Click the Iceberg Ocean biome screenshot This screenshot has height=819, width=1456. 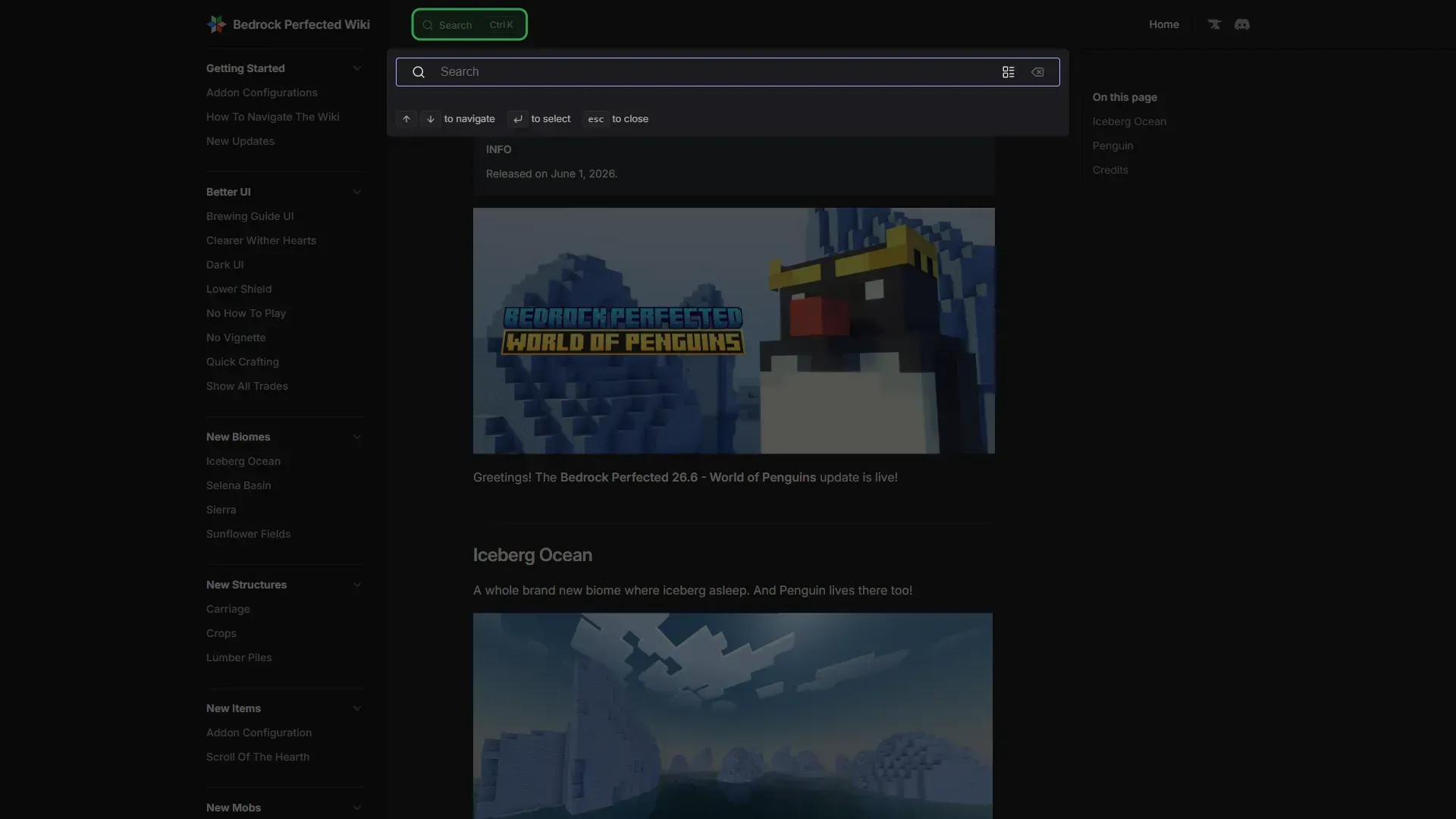tap(733, 716)
